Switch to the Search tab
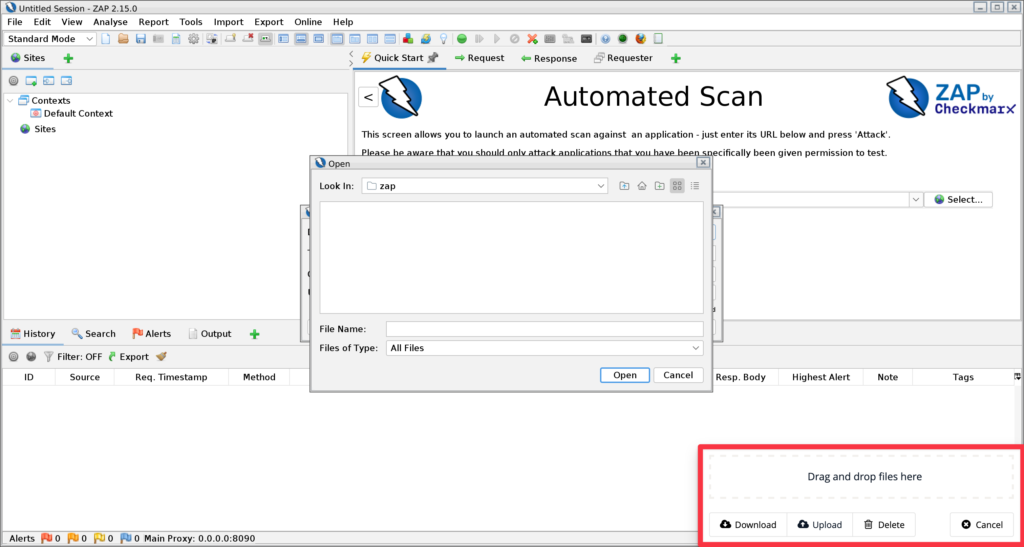 (x=93, y=334)
